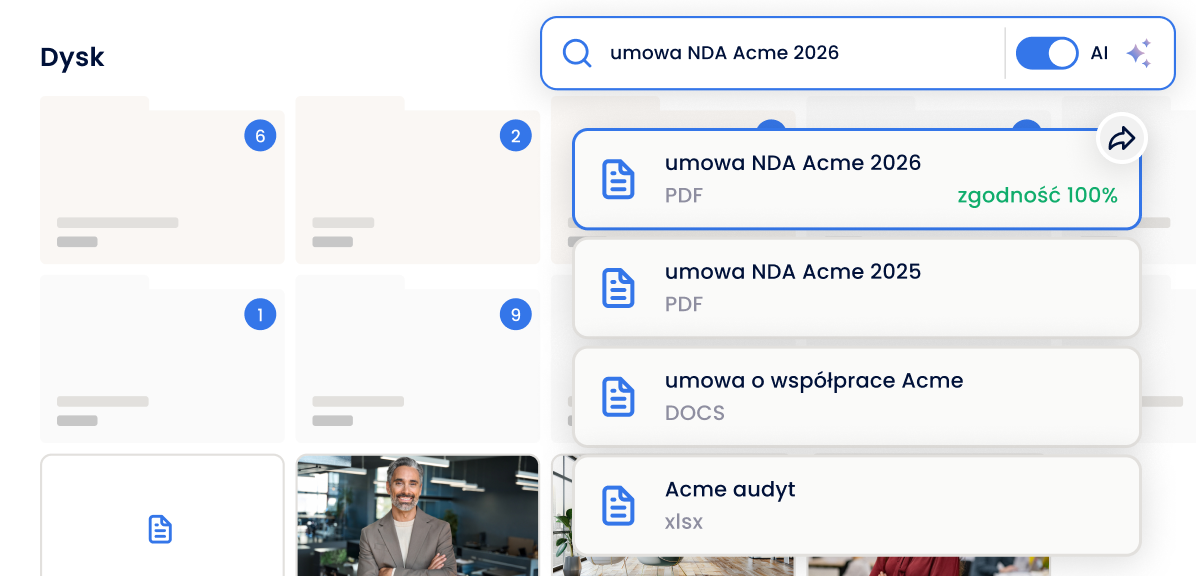
Task: Open photo of smiling man in office
Action: click(418, 515)
